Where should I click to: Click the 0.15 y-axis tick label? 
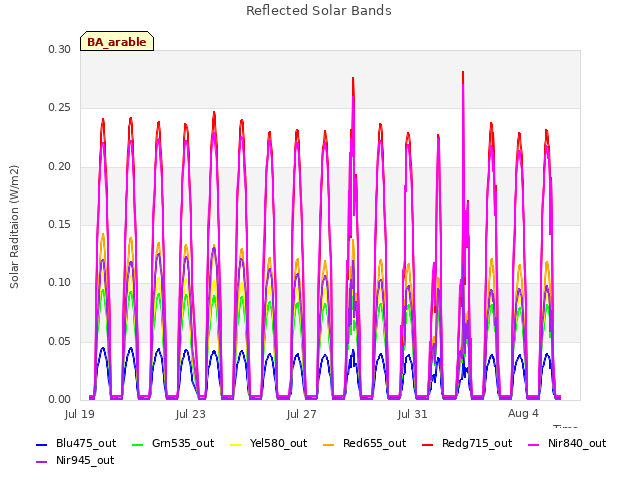point(60,224)
